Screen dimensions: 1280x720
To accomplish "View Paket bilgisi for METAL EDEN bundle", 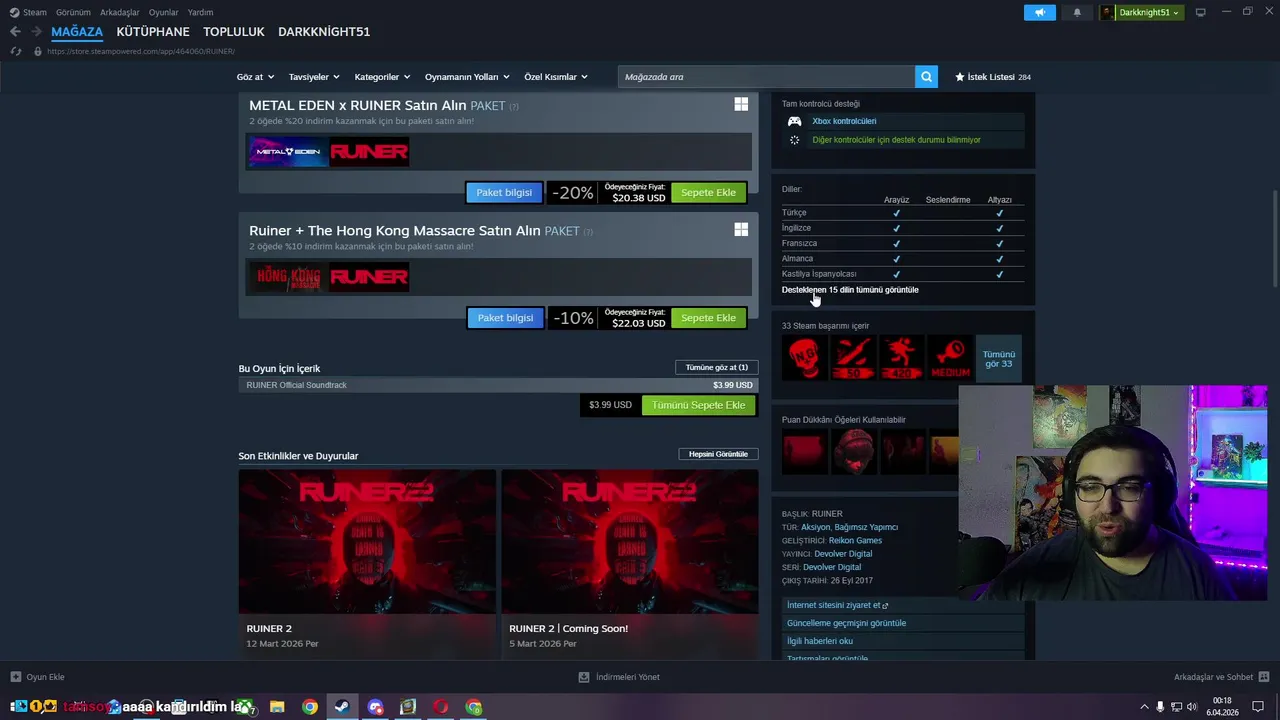I will click(504, 193).
